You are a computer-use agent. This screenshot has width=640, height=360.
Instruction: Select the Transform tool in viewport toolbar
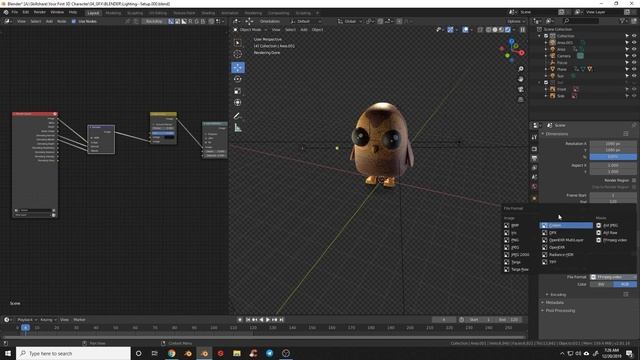click(238, 102)
